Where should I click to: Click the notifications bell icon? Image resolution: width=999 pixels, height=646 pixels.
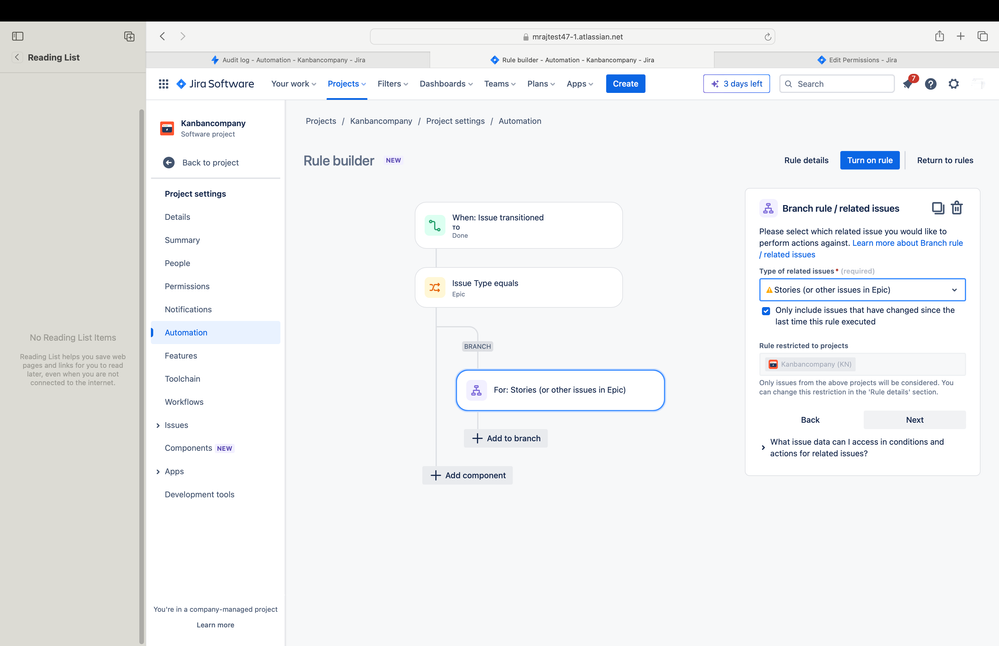[x=908, y=83]
